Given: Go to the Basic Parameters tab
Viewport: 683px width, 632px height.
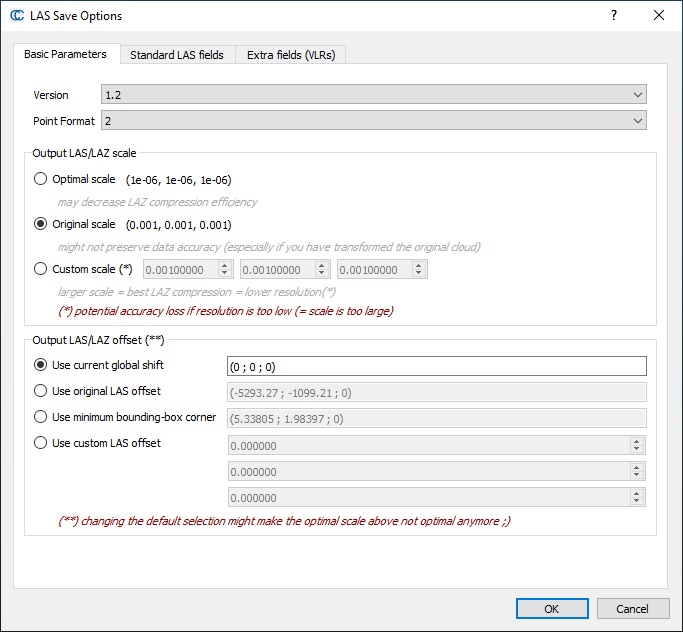Looking at the screenshot, I should (65, 54).
